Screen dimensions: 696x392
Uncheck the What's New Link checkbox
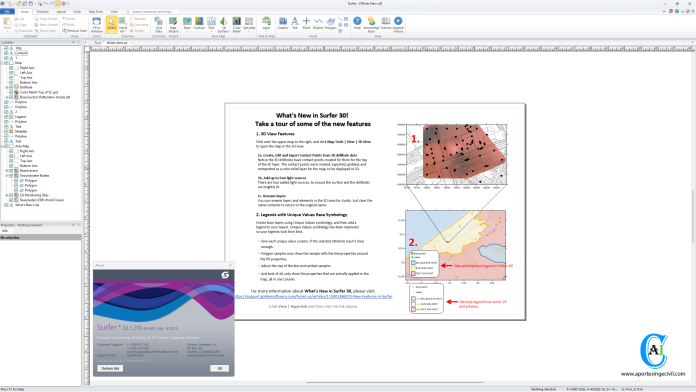[x=6, y=205]
